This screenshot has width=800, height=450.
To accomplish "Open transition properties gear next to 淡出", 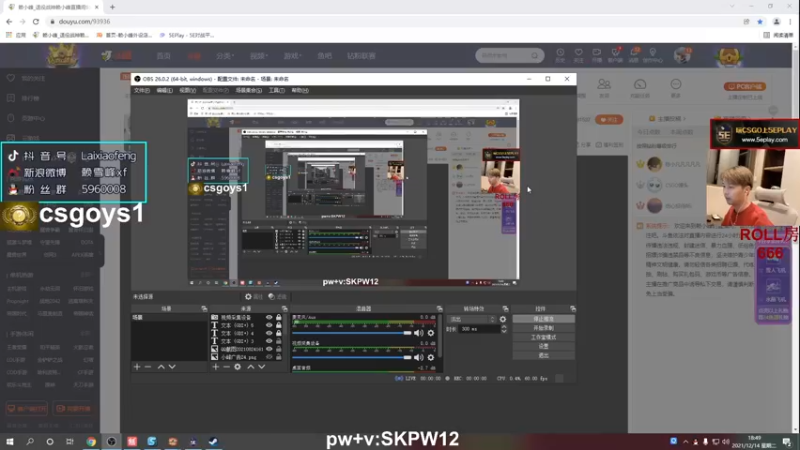I will point(503,319).
